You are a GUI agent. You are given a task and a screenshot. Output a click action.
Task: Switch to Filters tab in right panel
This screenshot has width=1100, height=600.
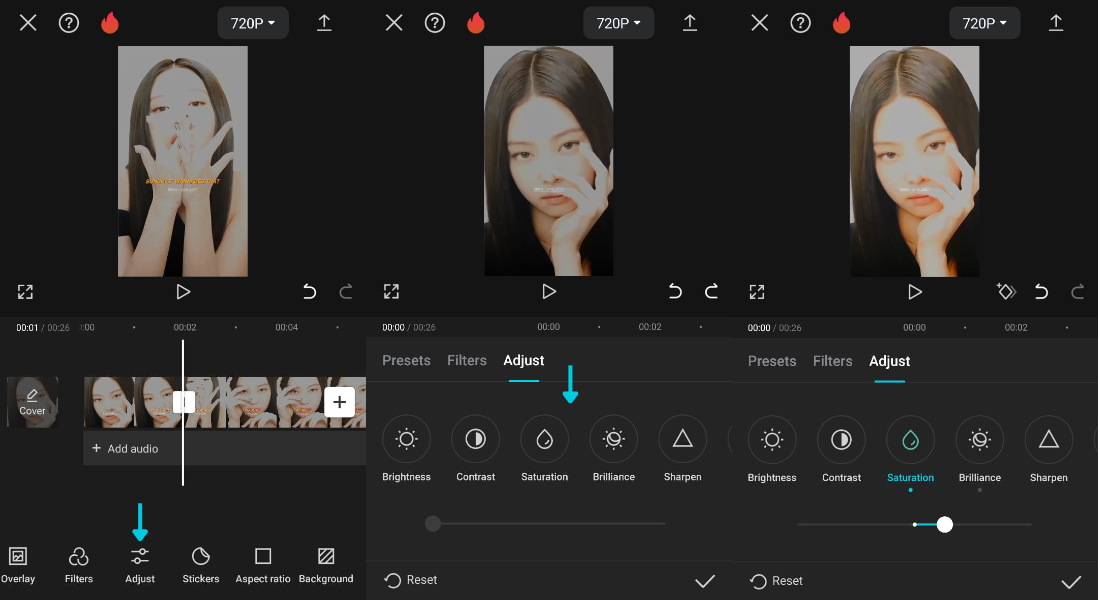click(x=833, y=361)
